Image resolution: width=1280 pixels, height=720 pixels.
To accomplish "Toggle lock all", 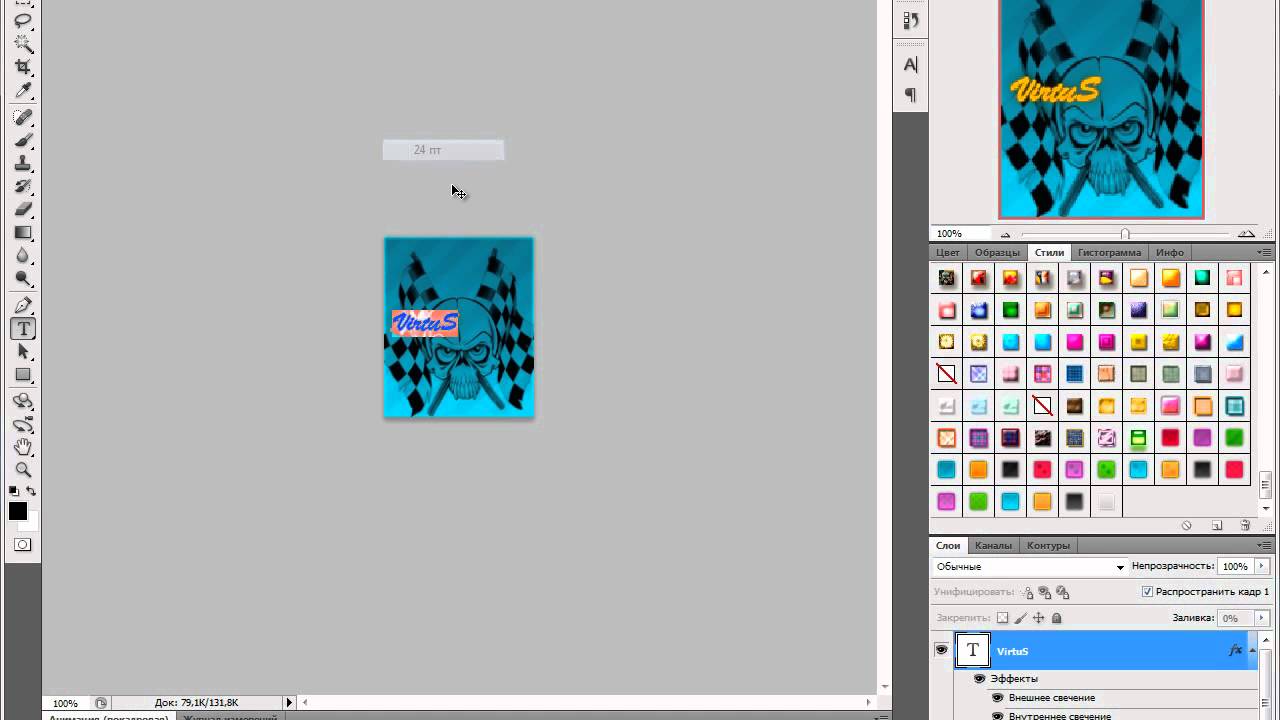I will (1057, 618).
